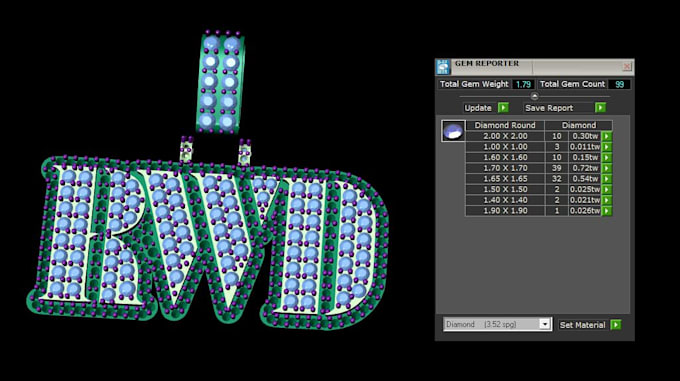
Task: Select the 1.70 X 1.70 size cell
Action: click(x=505, y=168)
